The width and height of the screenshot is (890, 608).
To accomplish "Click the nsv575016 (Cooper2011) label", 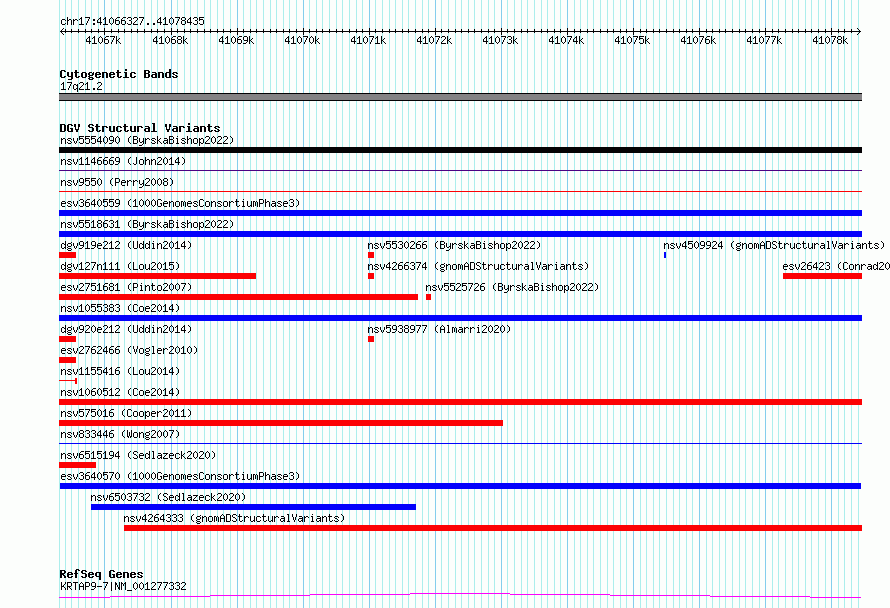I will tap(126, 413).
